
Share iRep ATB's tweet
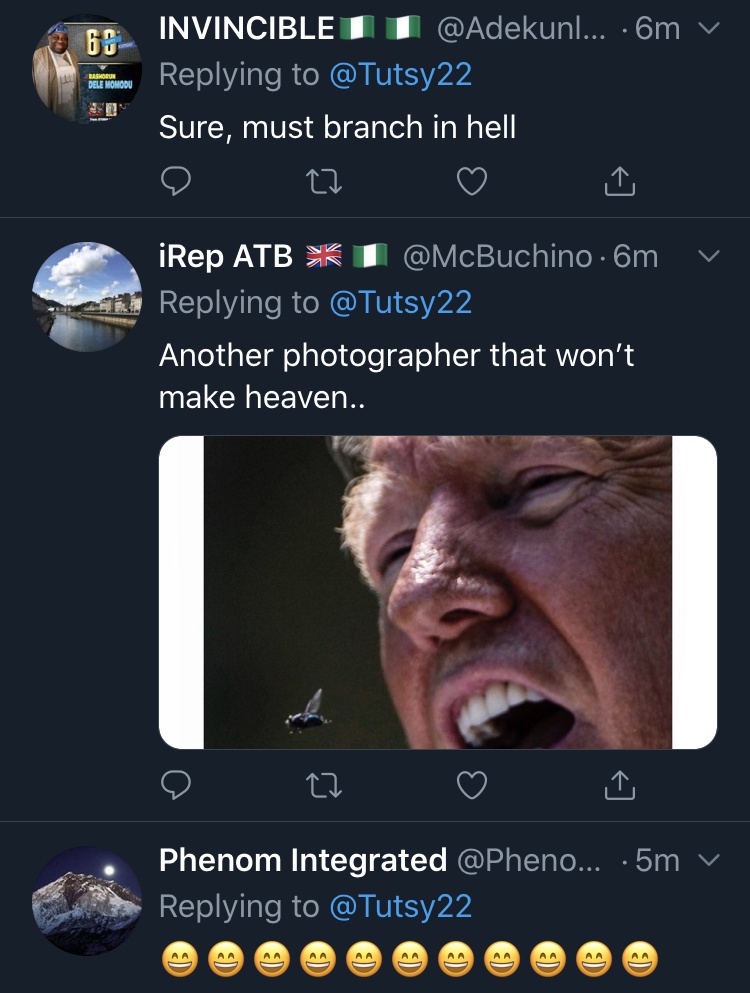(x=620, y=786)
